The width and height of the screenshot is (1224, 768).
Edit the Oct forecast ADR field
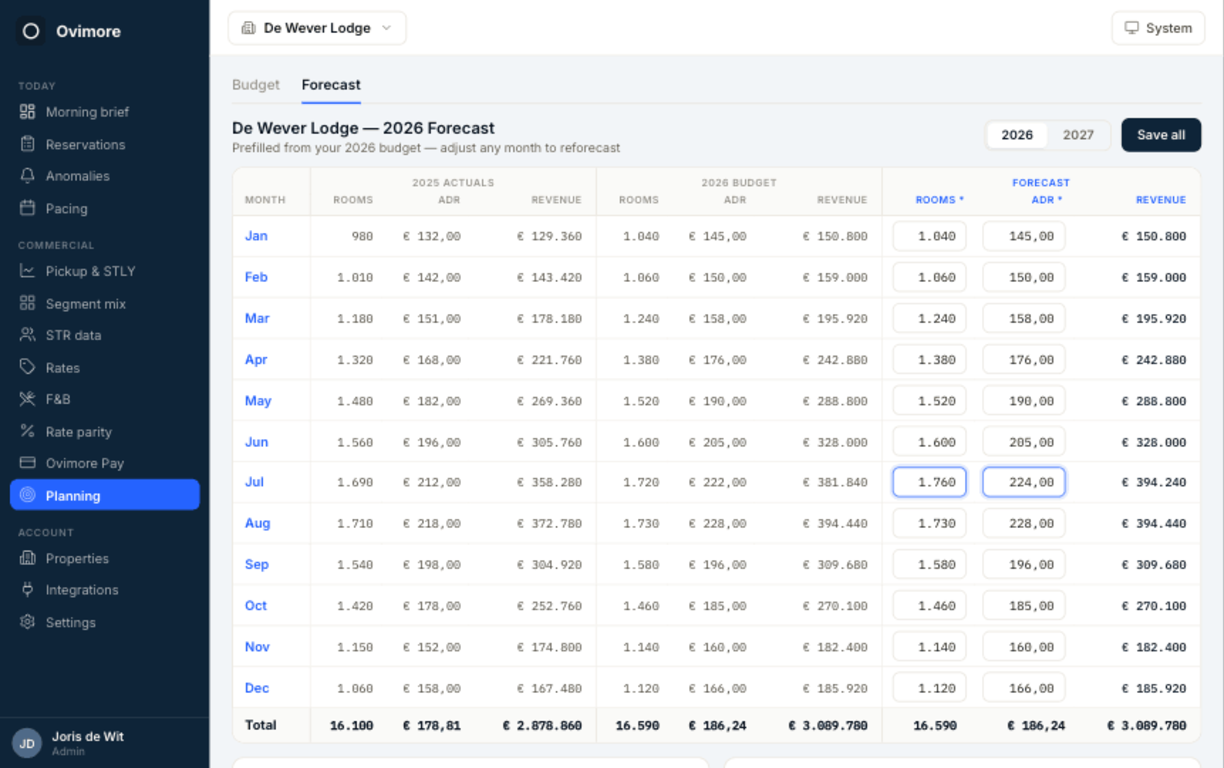point(1024,605)
